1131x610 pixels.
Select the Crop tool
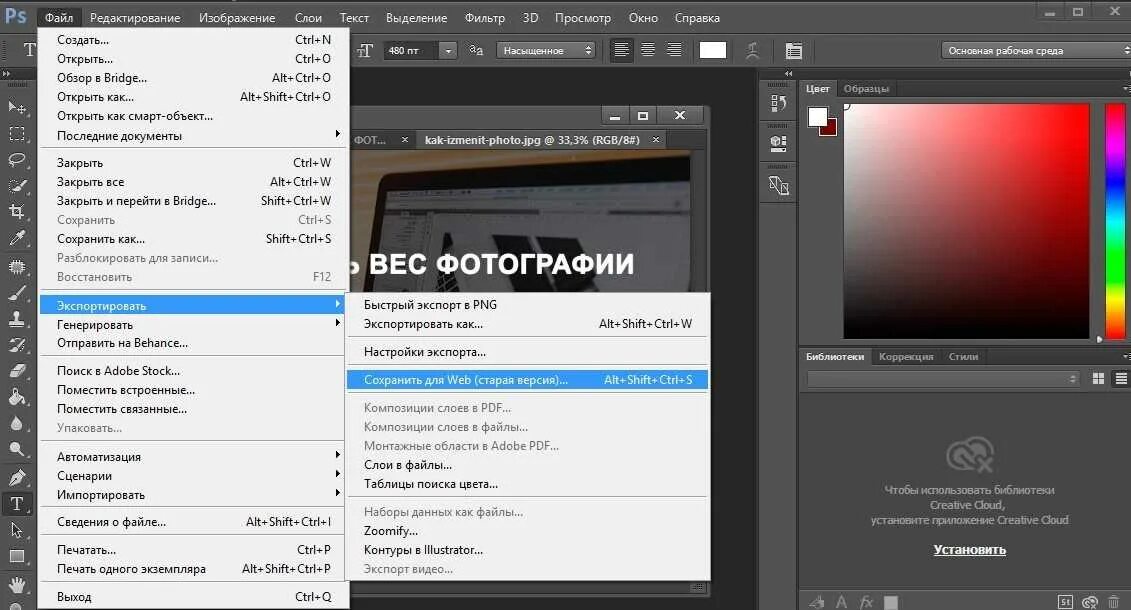point(17,212)
